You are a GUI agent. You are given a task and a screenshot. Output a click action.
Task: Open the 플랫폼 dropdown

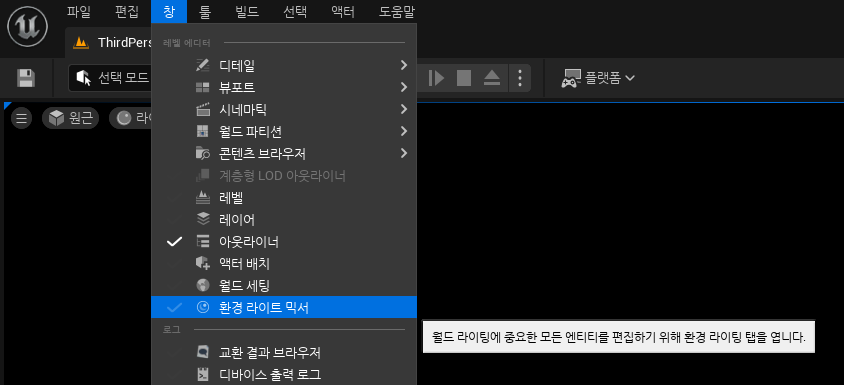[x=598, y=79]
